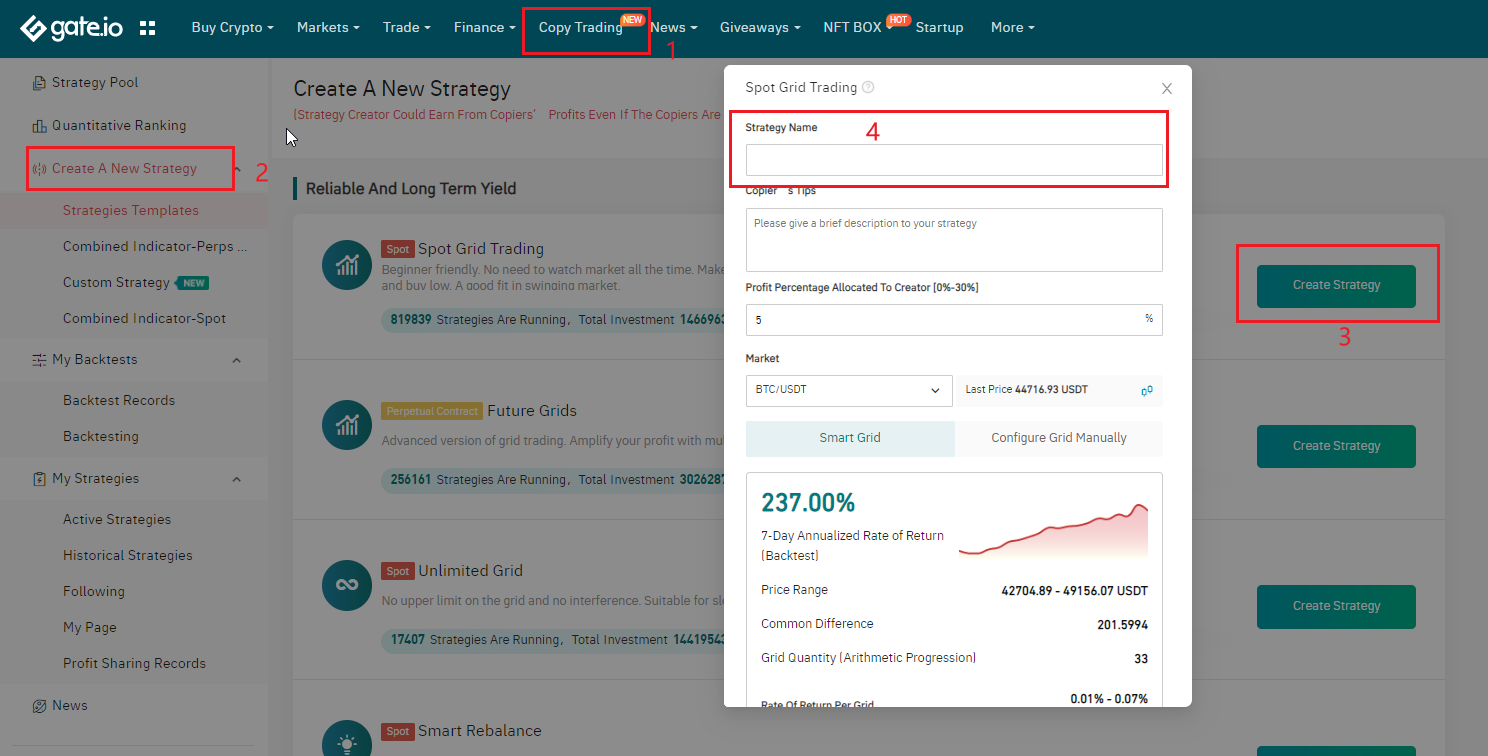Screen dimensions: 1488x756
Task: Open Active Strategies in the sidebar
Action: click(x=117, y=519)
